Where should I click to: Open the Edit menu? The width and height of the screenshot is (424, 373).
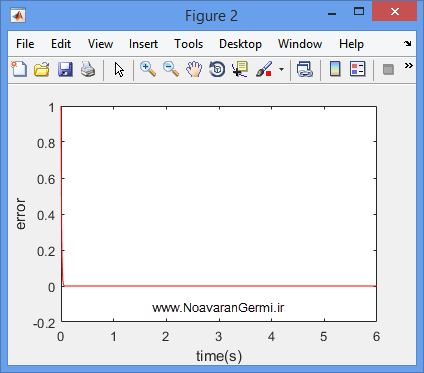(x=61, y=44)
